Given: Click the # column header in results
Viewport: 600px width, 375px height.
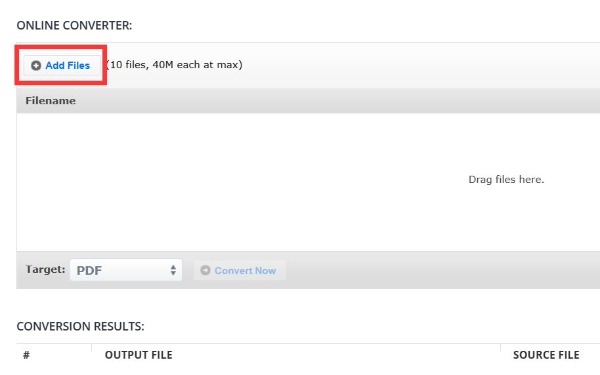Looking at the screenshot, I should (x=26, y=355).
